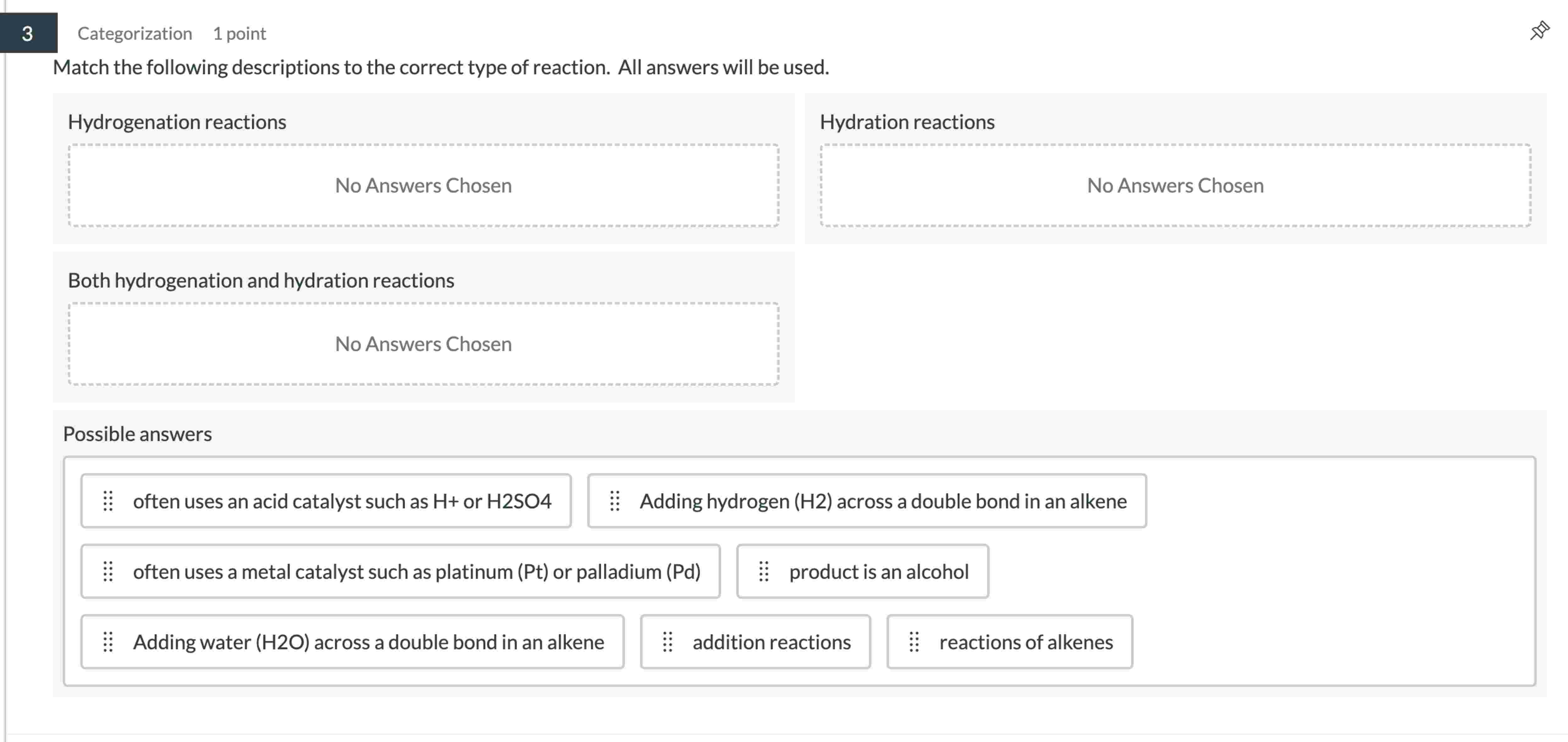Select 'Adding hydrogen (H2) across double bond' answer
This screenshot has height=742, width=1568.
click(883, 501)
